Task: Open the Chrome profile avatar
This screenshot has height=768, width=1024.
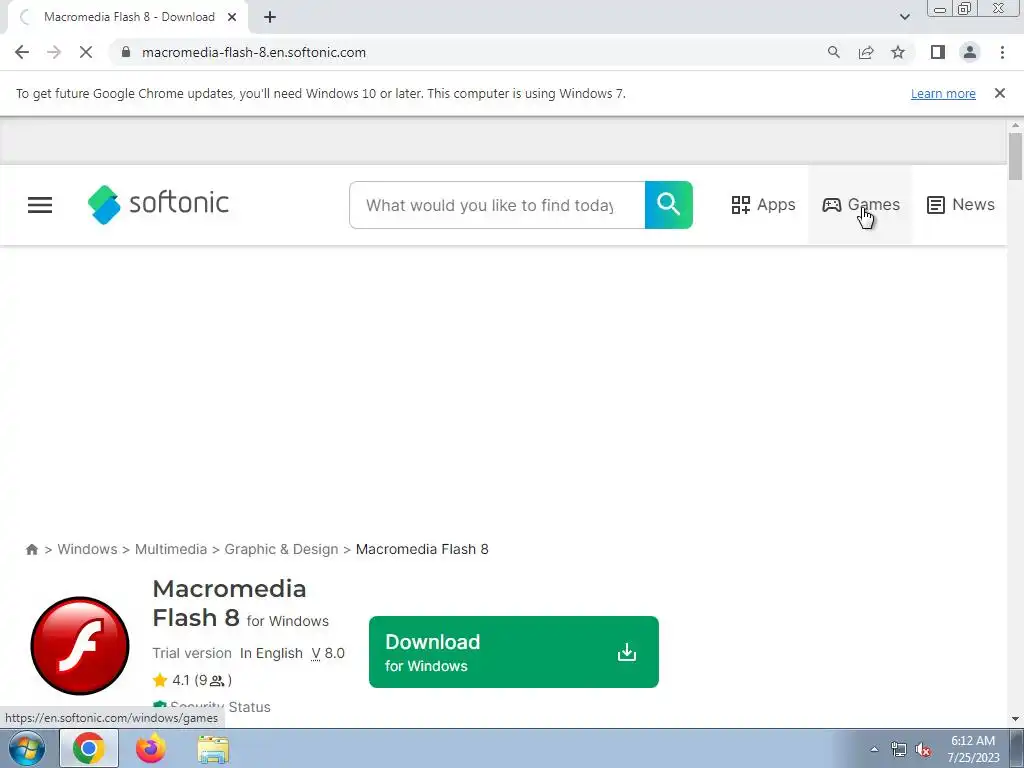Action: pos(970,52)
